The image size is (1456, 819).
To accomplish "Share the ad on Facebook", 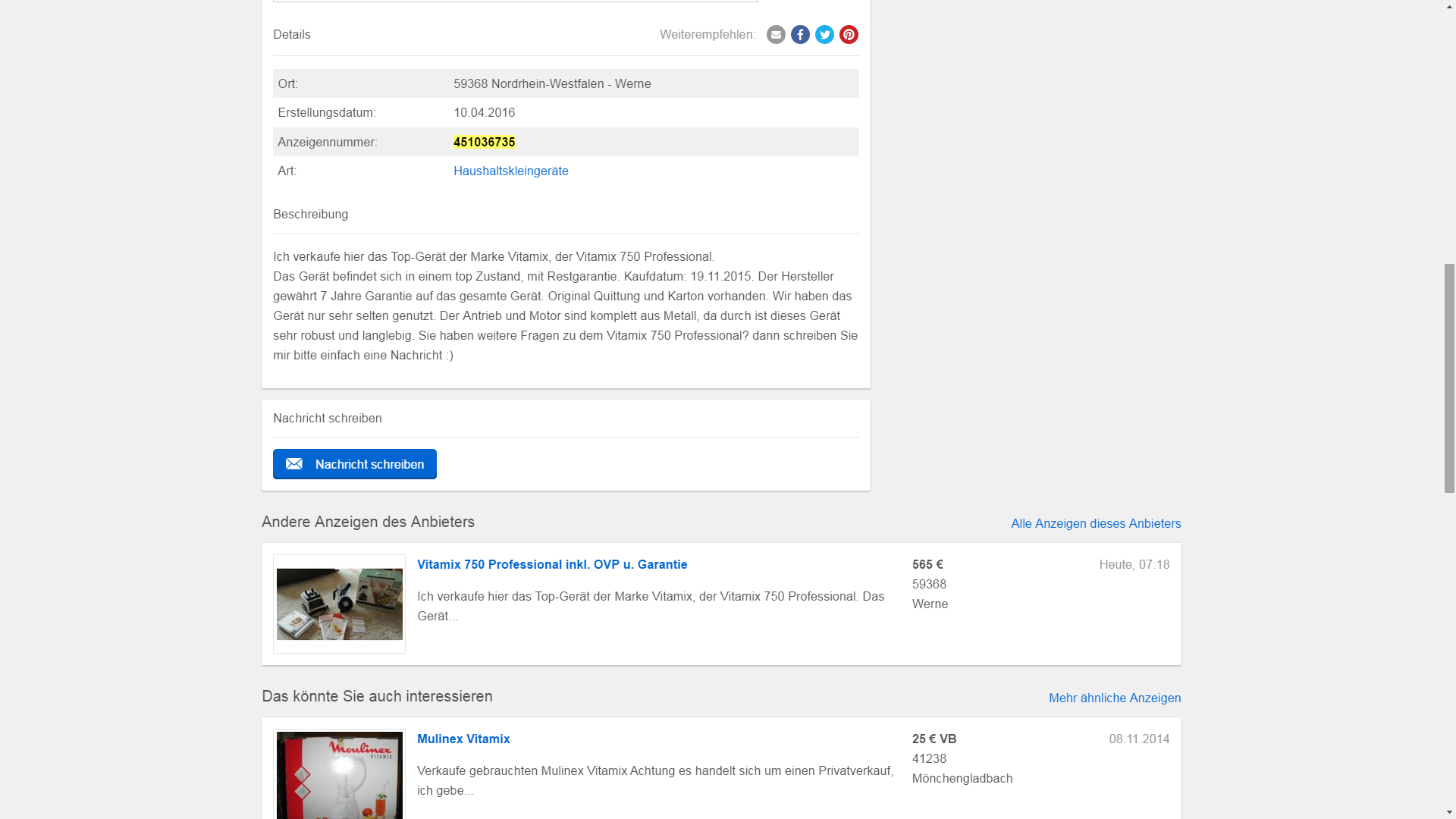I will click(800, 35).
